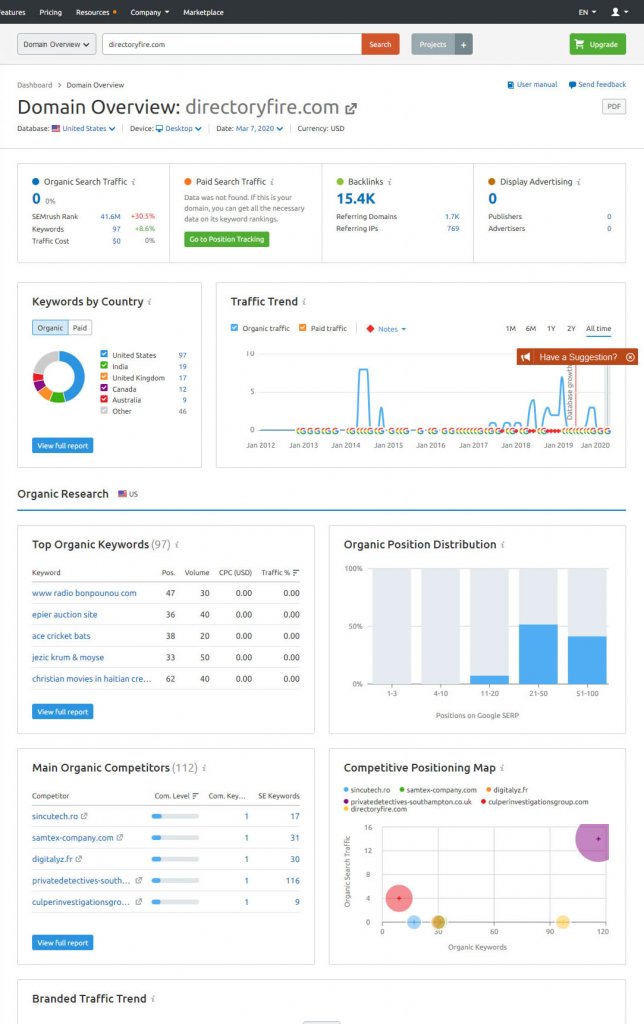Viewport: 644px width, 1024px height.
Task: Open the user account icon menu
Action: pyautogui.click(x=619, y=12)
